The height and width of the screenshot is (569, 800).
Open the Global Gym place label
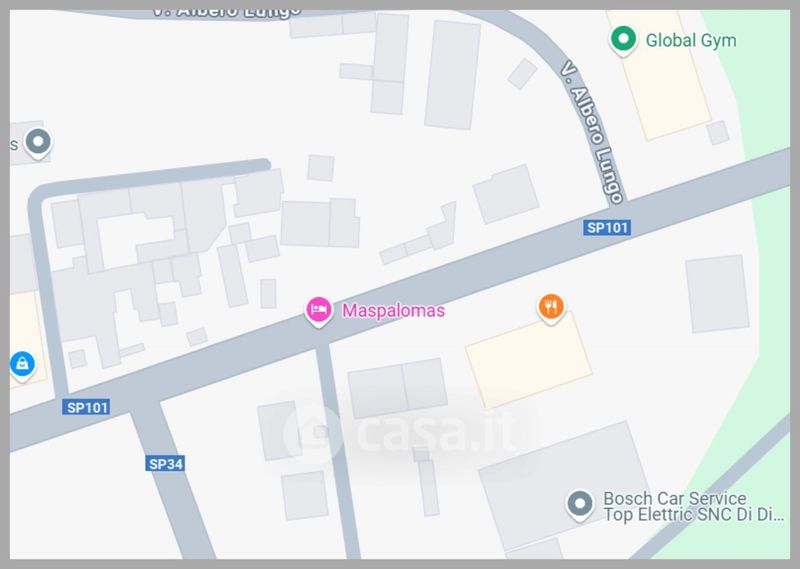point(691,41)
